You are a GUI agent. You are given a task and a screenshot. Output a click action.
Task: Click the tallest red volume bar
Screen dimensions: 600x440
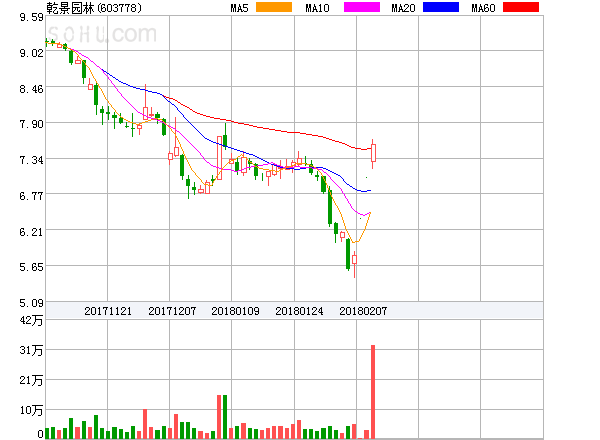pos(373,392)
